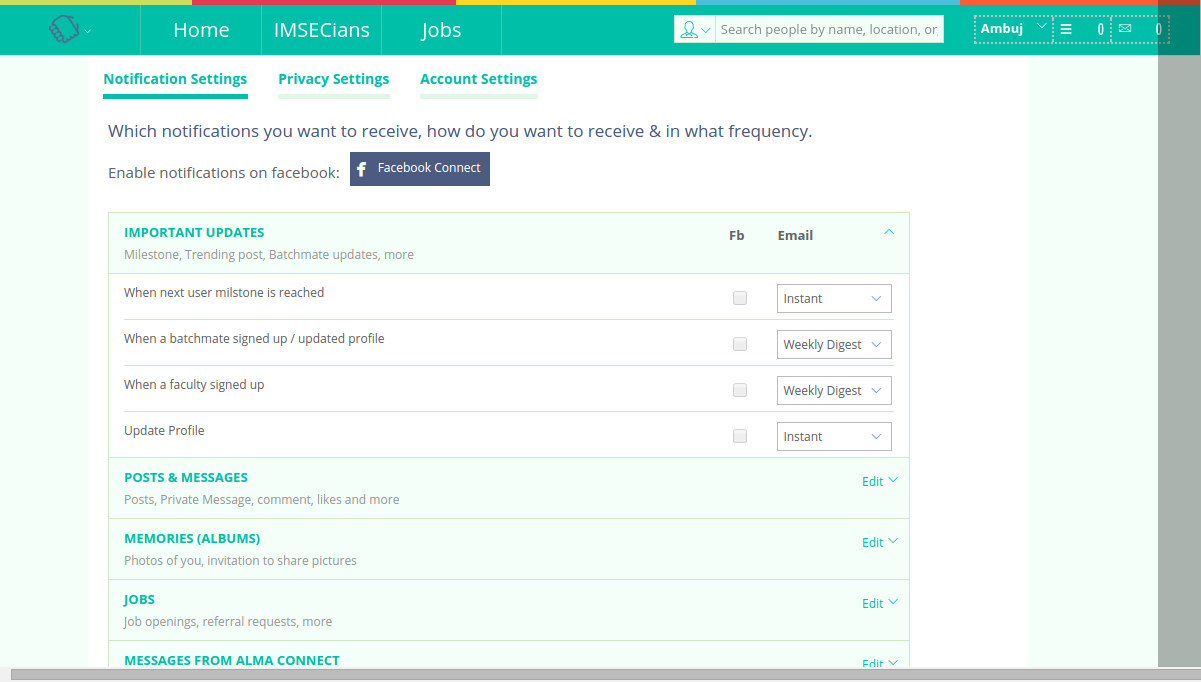Collapse the Important Updates section
The height and width of the screenshot is (682, 1201).
(889, 232)
